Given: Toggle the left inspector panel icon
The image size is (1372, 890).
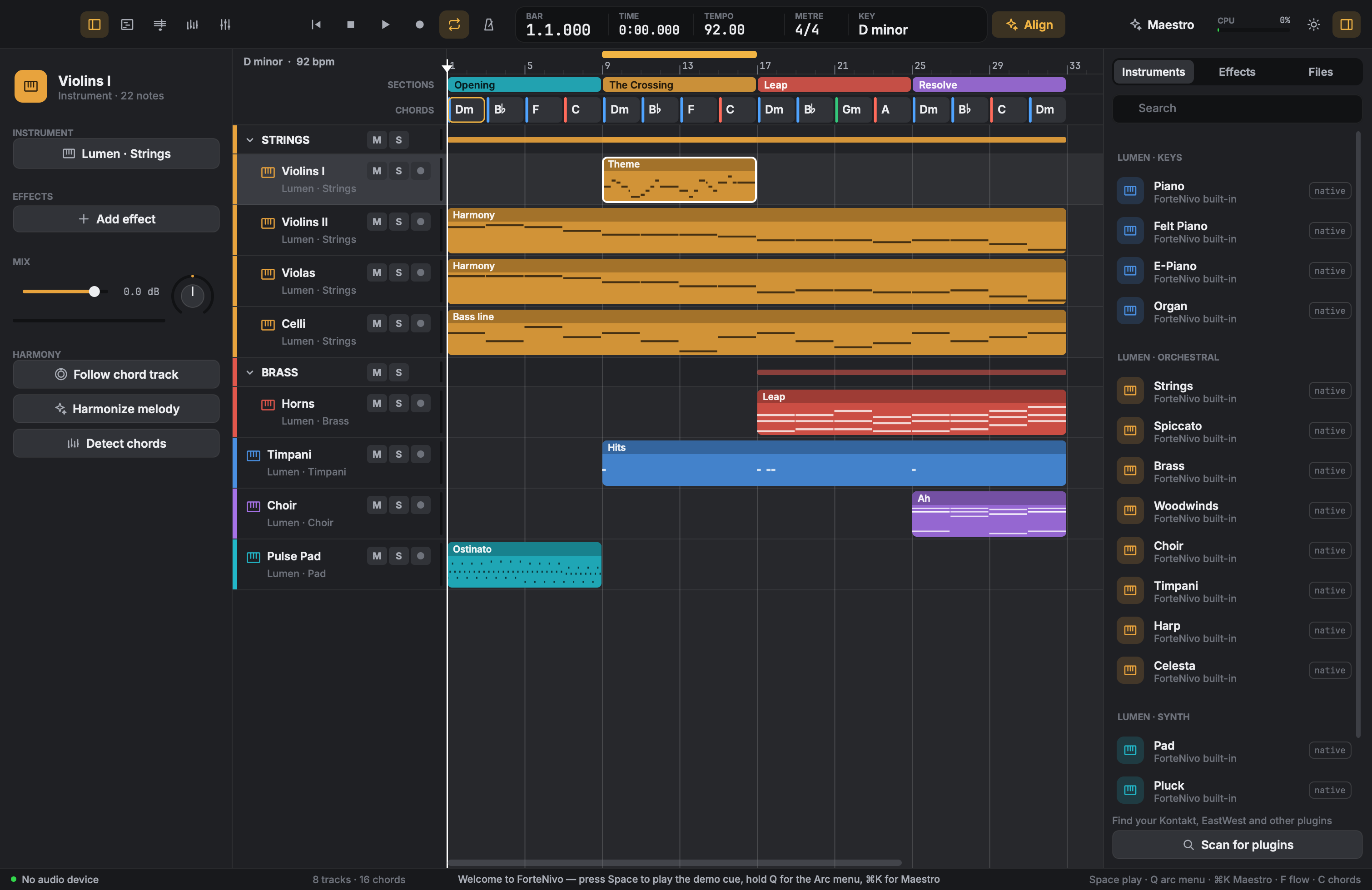Looking at the screenshot, I should coord(94,24).
